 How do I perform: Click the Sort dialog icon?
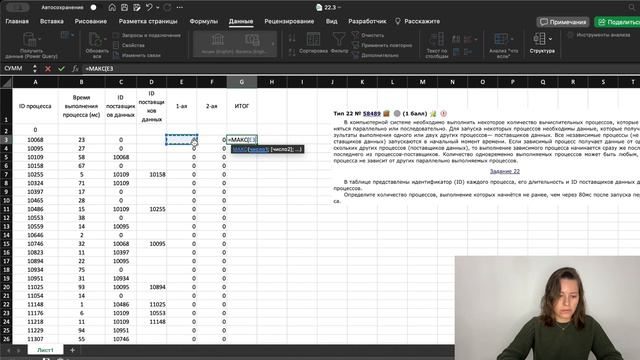tap(313, 40)
